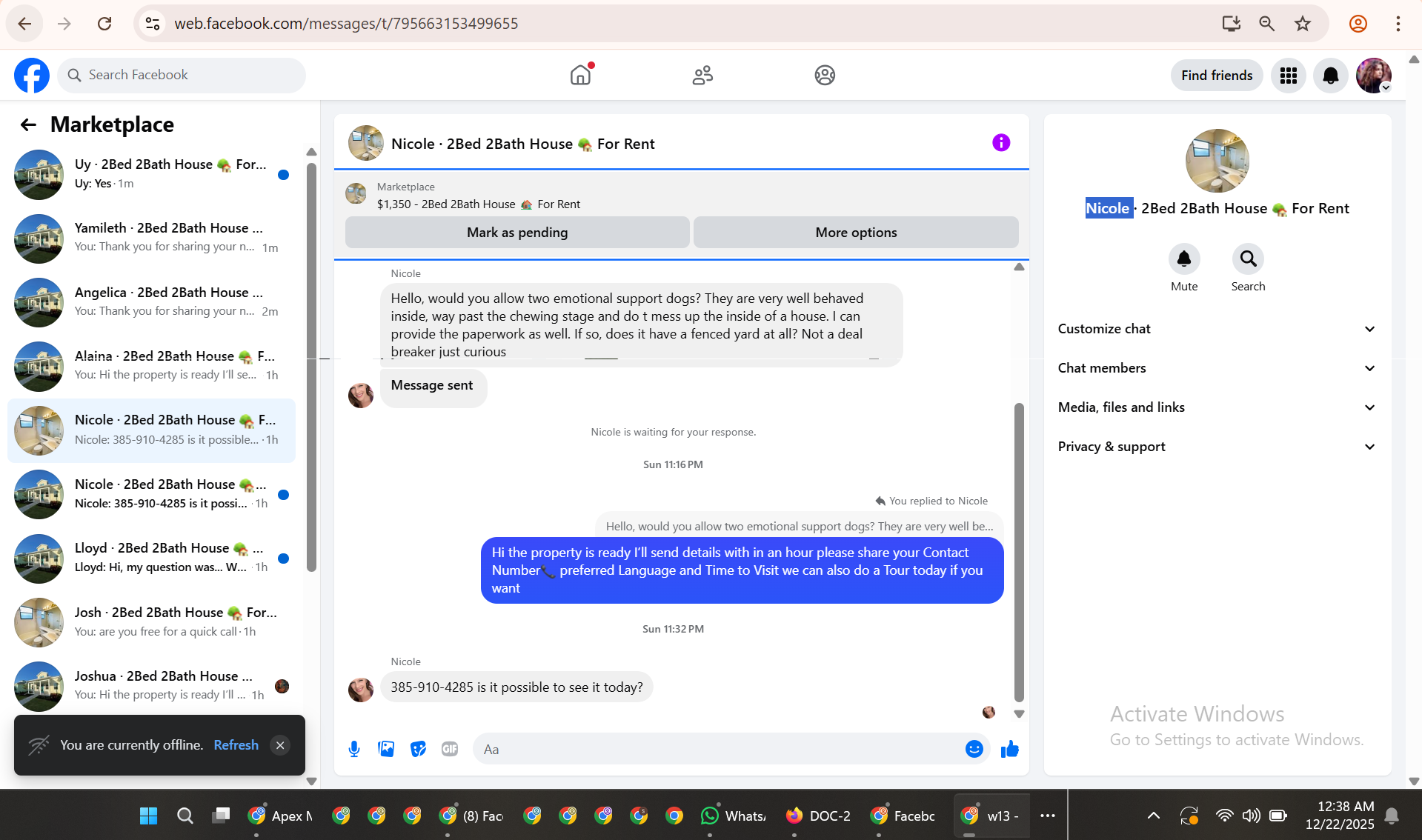Click the chat messages scrollbar
Screen dimensions: 1422x840
tap(1019, 552)
